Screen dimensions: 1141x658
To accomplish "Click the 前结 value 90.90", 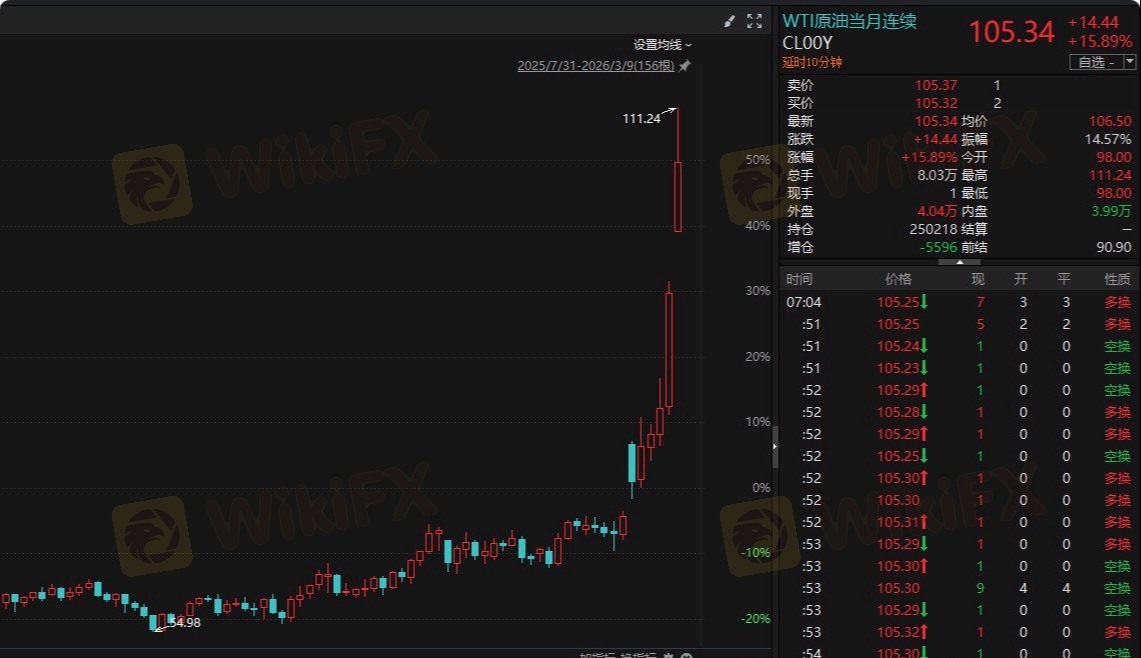I will pyautogui.click(x=1113, y=247).
